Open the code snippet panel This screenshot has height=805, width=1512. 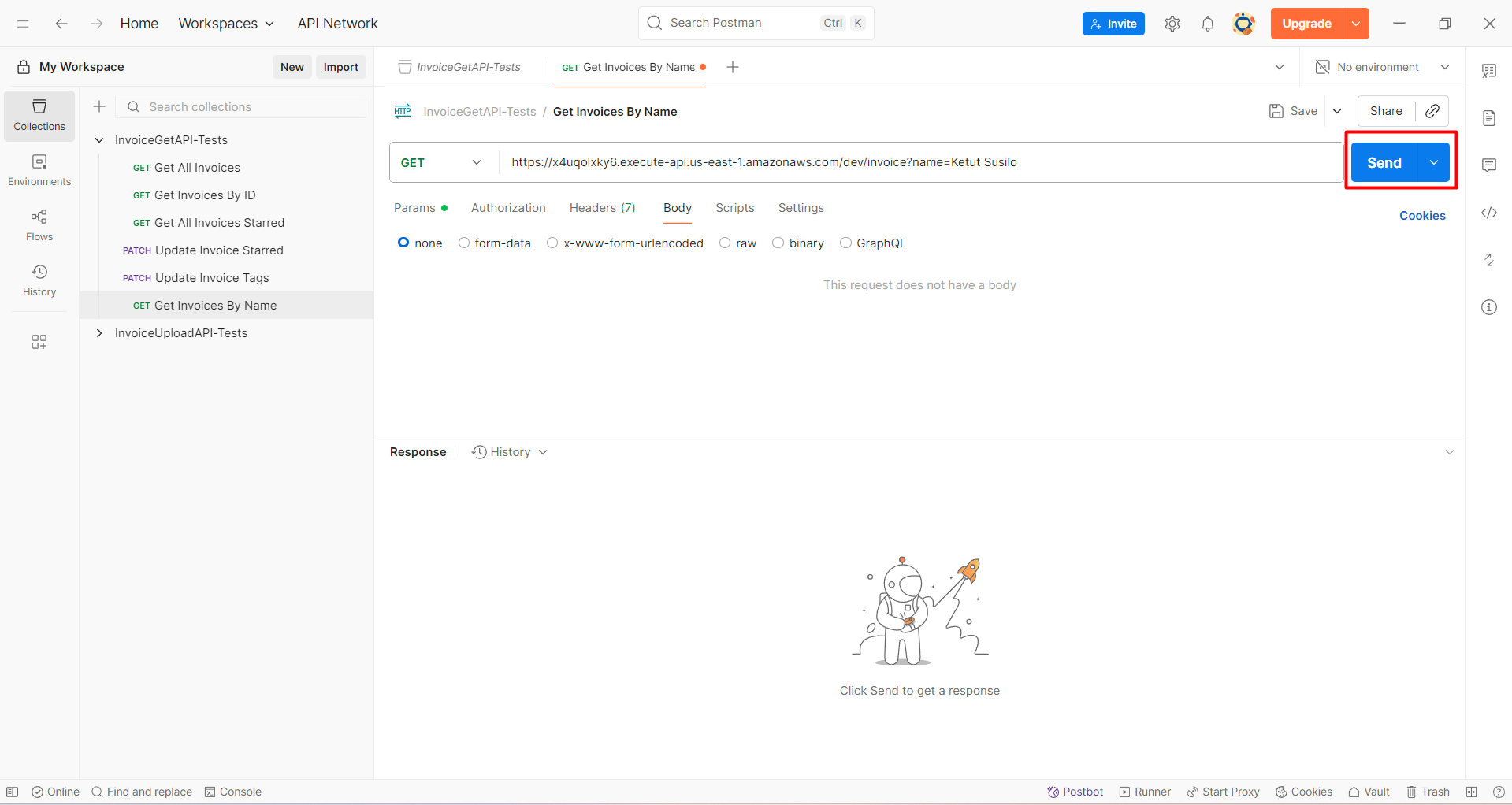1489,213
